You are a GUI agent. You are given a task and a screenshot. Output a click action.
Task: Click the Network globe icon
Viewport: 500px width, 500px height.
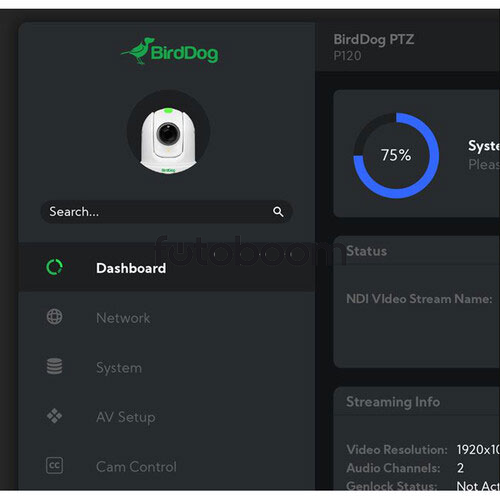(54, 317)
